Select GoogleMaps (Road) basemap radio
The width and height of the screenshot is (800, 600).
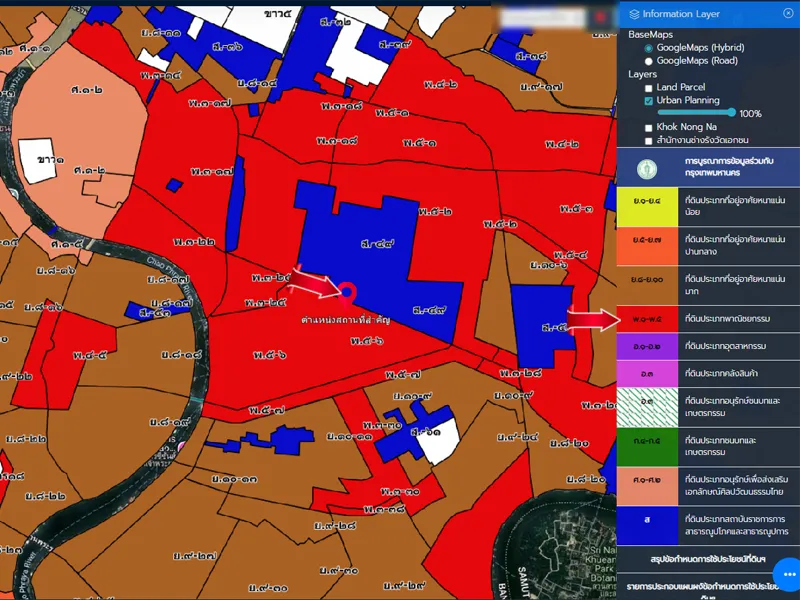(649, 61)
